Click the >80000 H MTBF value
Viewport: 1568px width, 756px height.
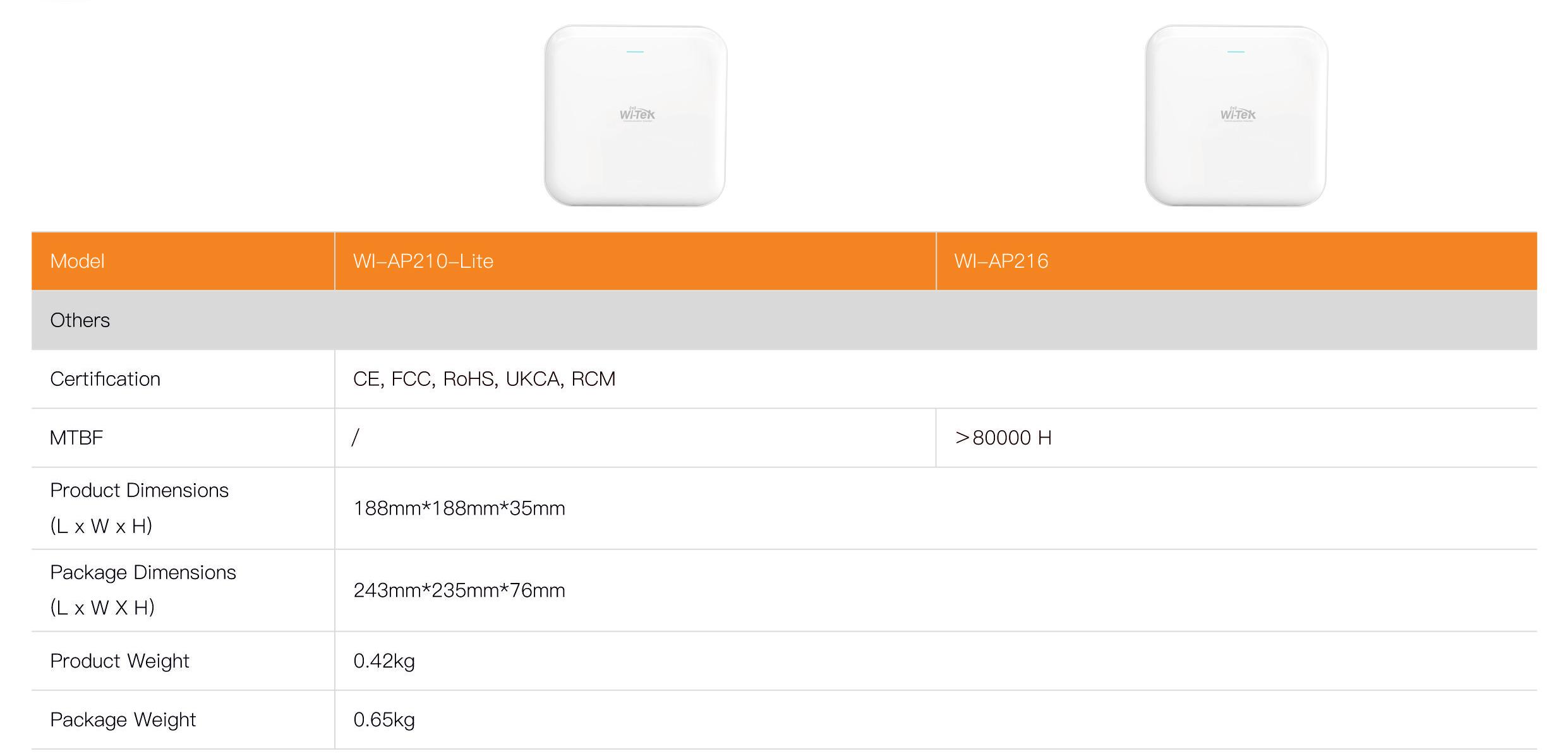(x=1003, y=438)
